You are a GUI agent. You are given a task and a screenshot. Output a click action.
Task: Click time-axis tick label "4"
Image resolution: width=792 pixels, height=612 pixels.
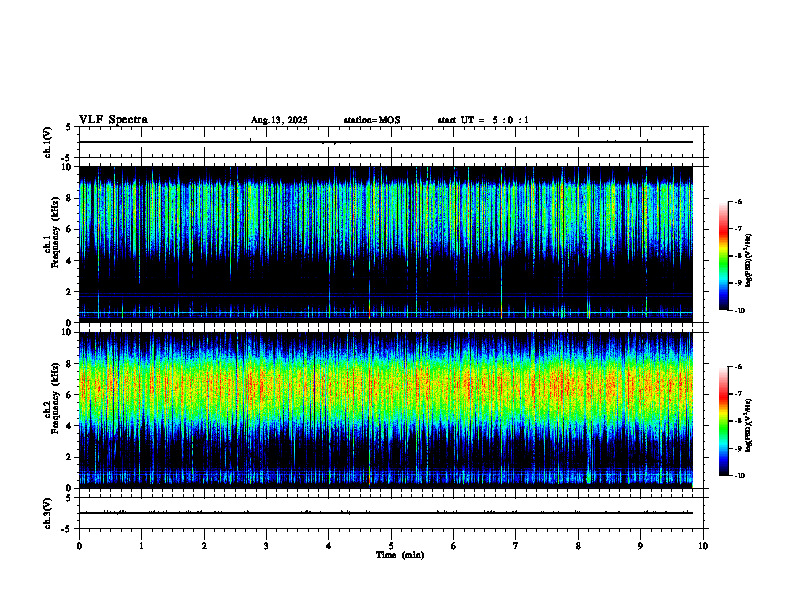(329, 546)
